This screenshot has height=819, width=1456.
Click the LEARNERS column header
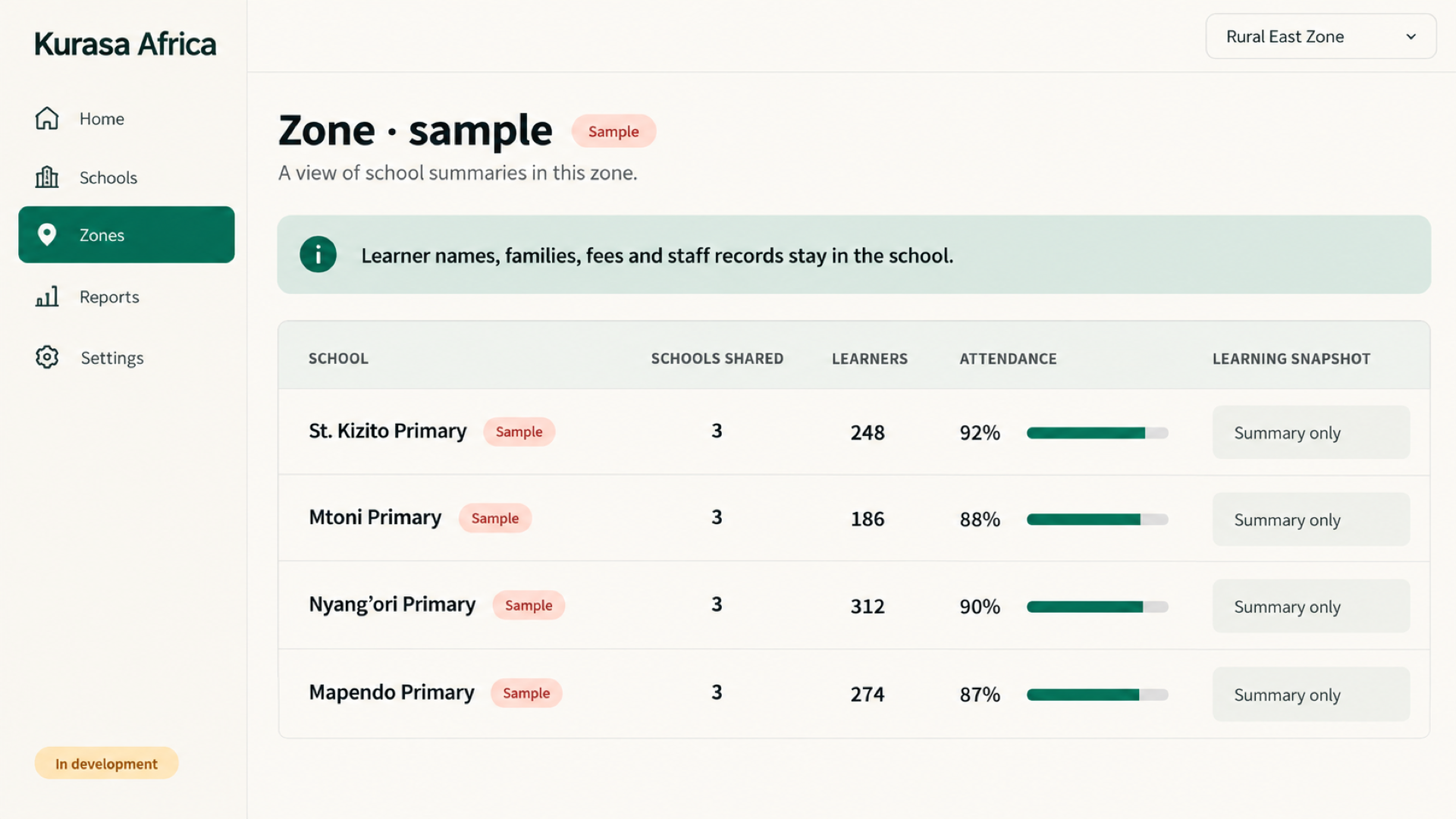(870, 359)
